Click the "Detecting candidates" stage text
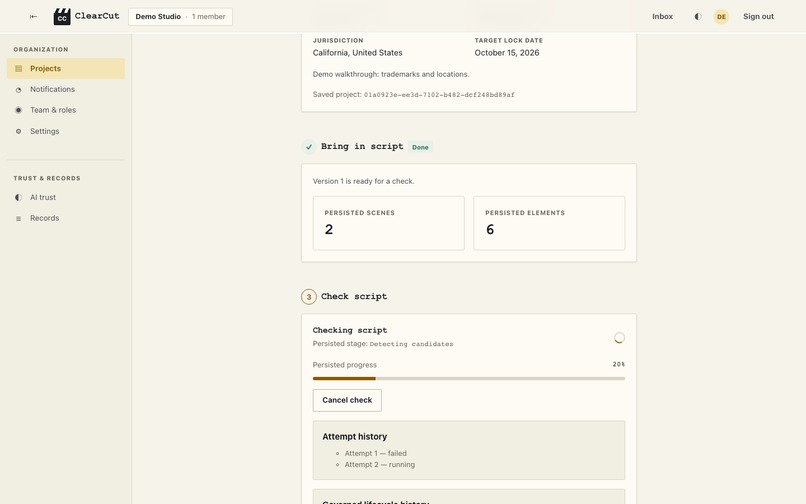Viewport: 806px width, 504px height. point(411,344)
